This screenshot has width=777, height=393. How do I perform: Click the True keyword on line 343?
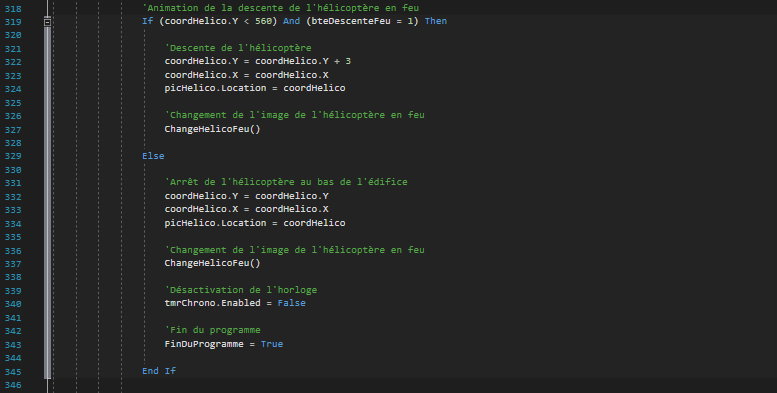(x=272, y=344)
